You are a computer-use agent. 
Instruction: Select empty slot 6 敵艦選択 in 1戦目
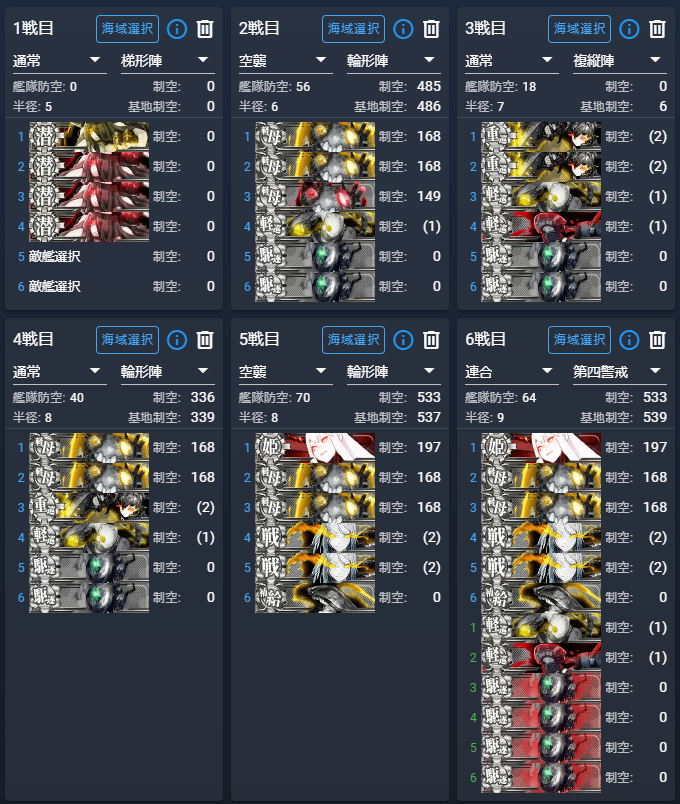click(x=55, y=286)
